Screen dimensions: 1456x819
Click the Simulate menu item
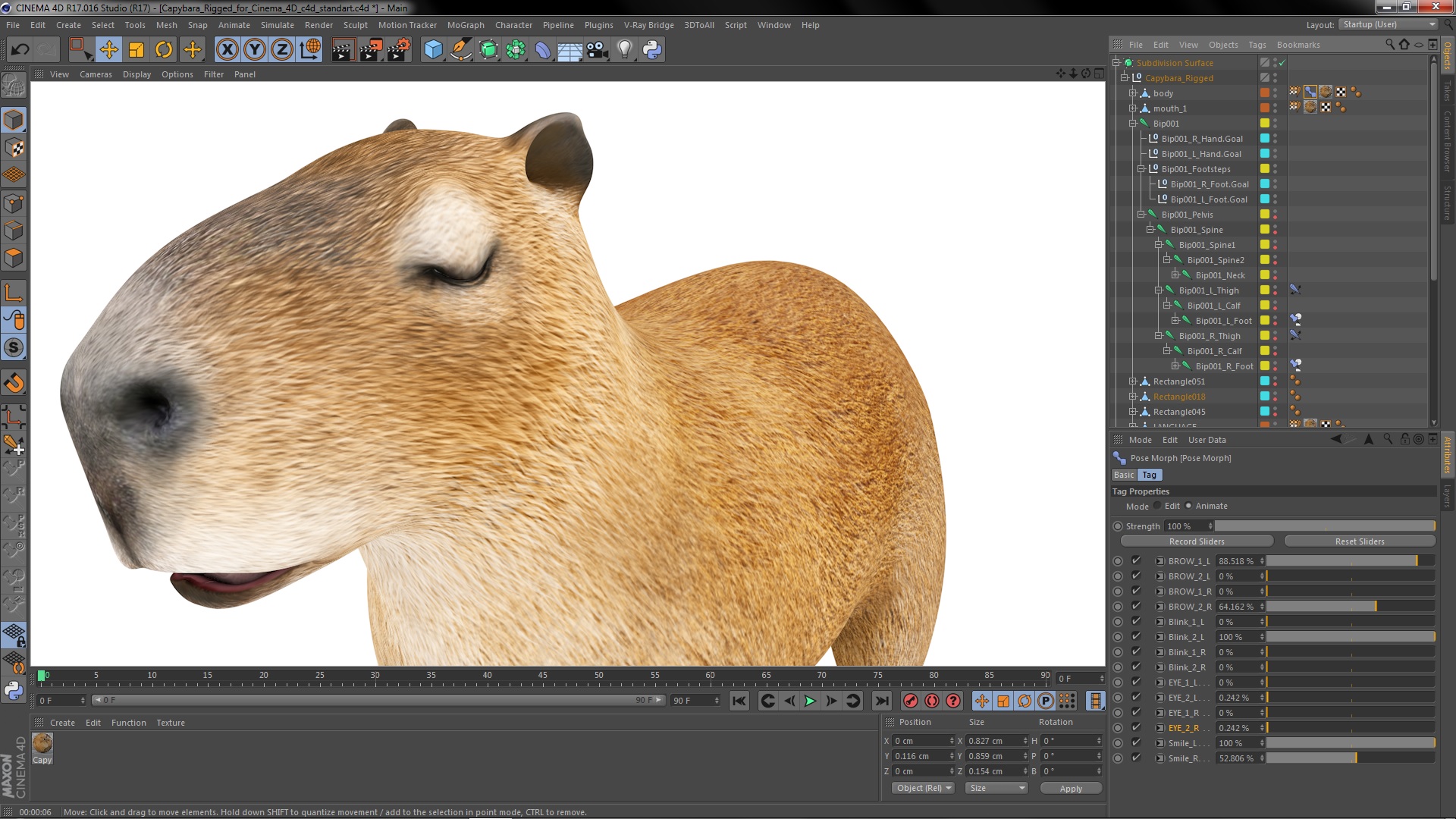pyautogui.click(x=277, y=25)
